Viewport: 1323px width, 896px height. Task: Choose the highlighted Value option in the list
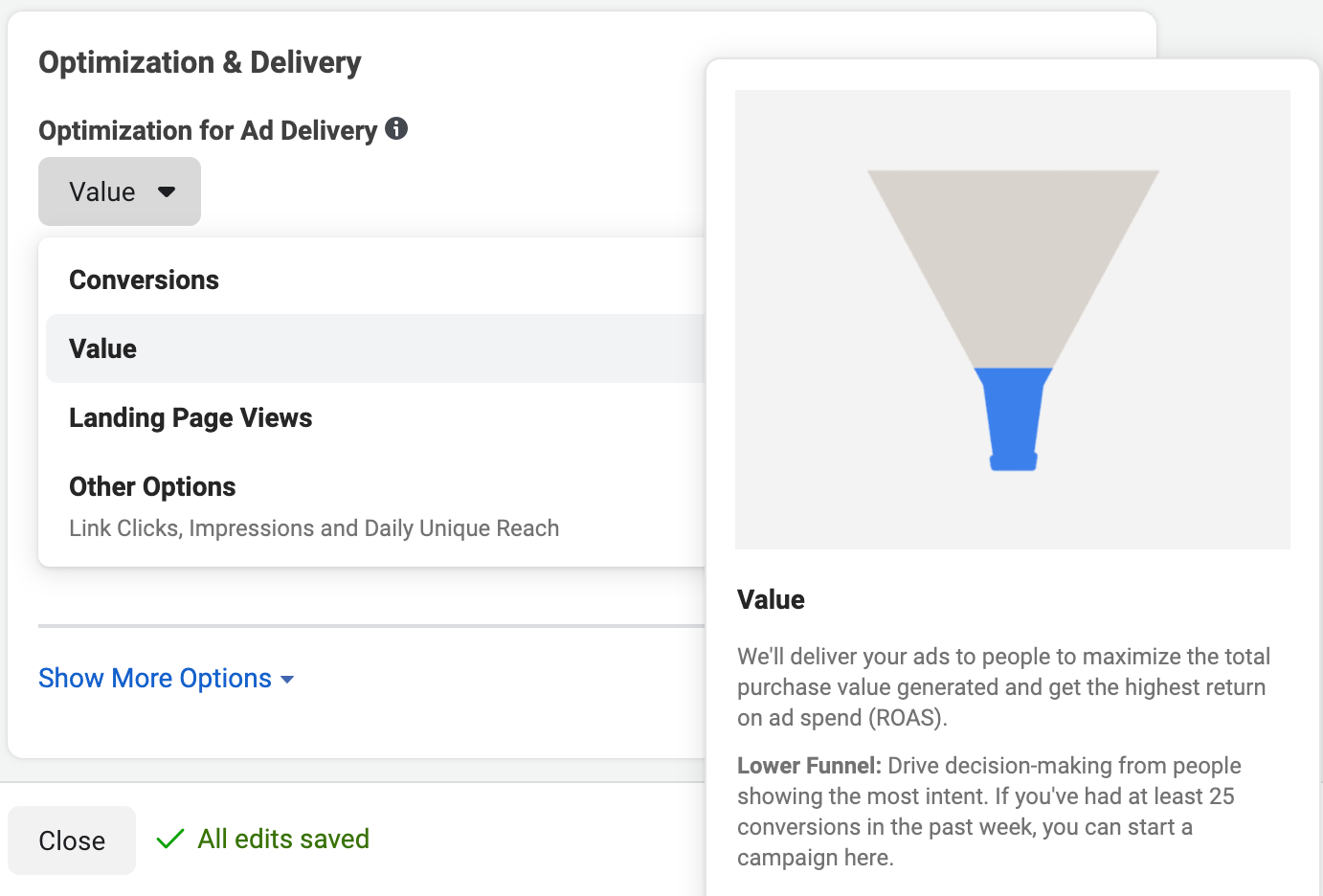point(102,348)
